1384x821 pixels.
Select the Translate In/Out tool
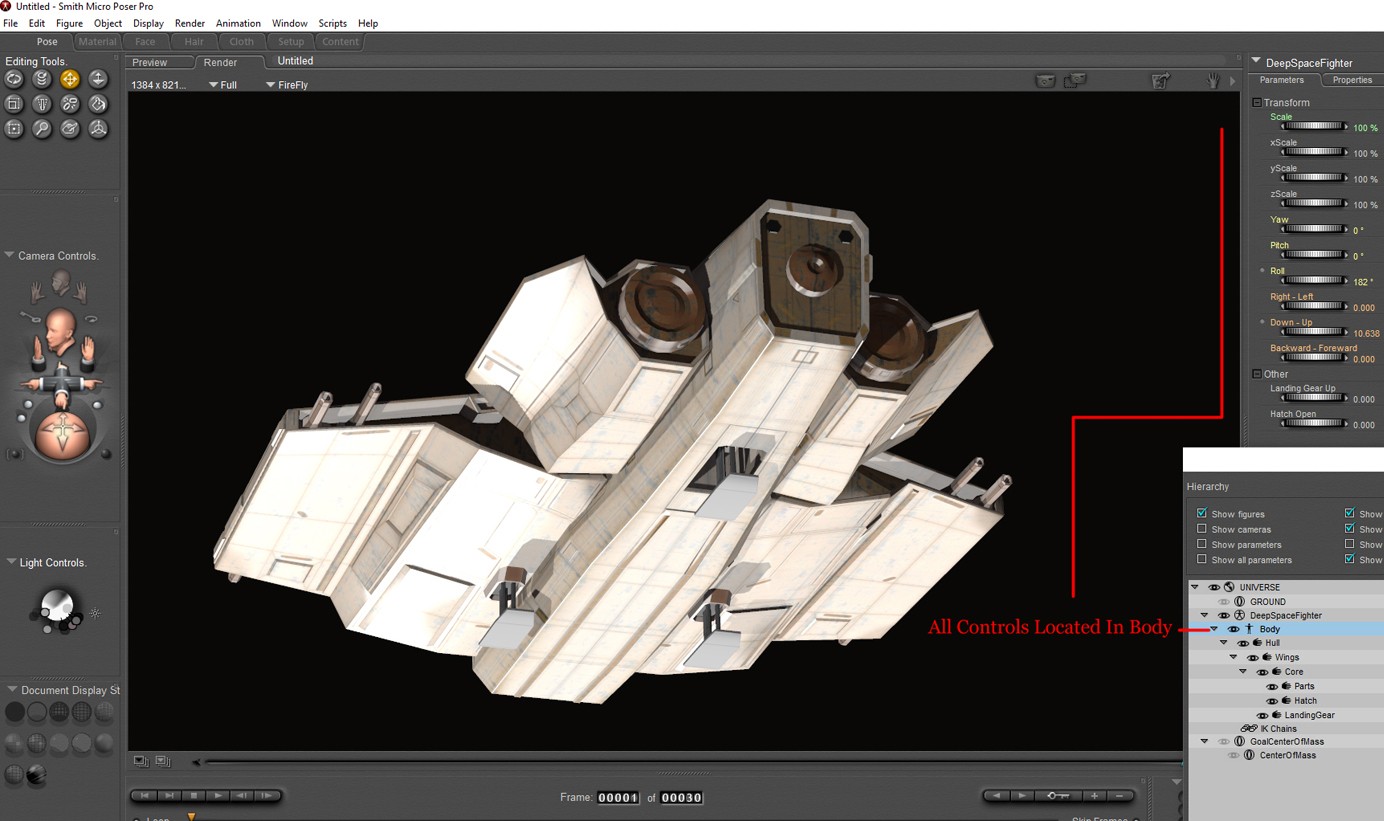coord(98,79)
